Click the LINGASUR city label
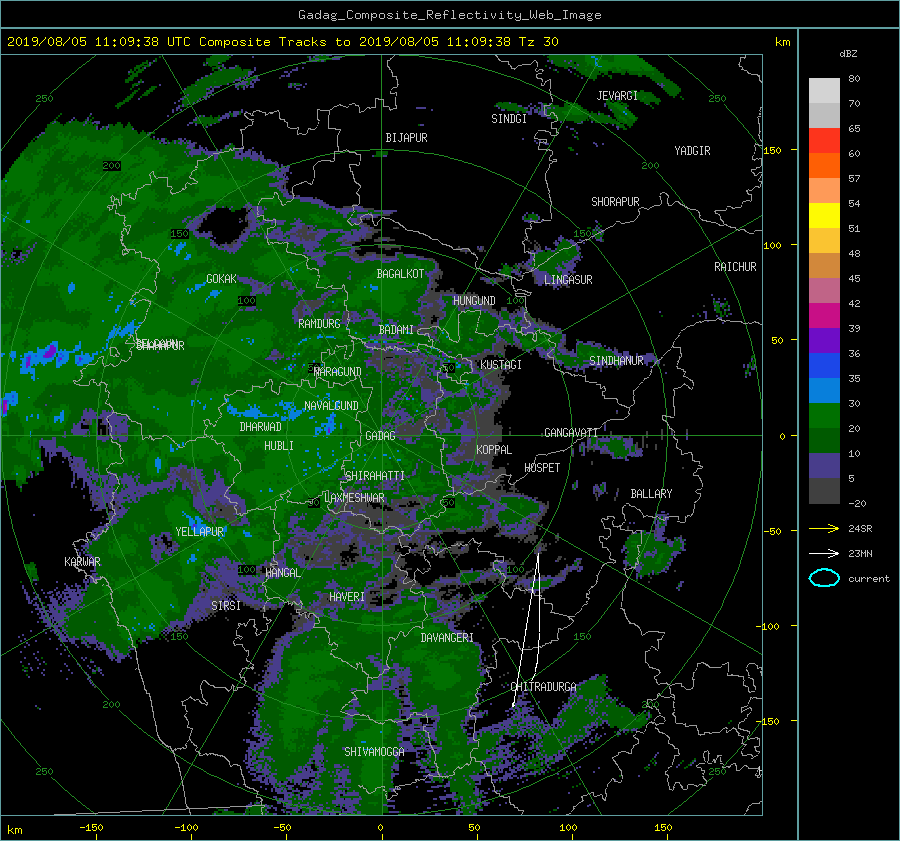This screenshot has height=841, width=900. (568, 280)
